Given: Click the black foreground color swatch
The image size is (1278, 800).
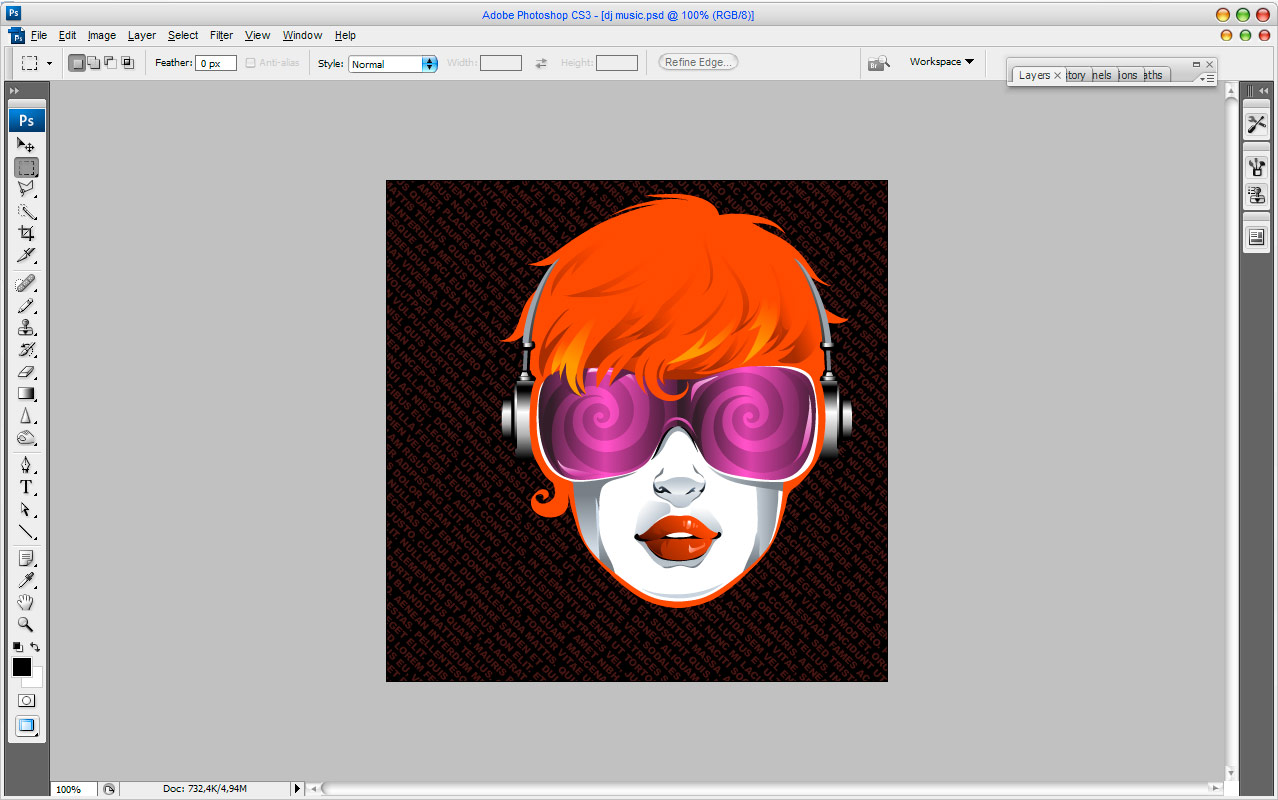Looking at the screenshot, I should 21,667.
